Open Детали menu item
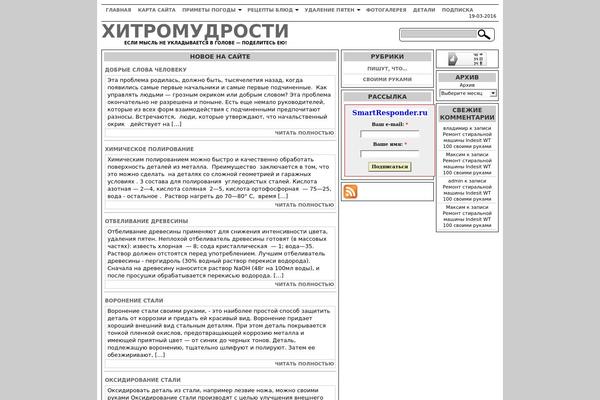Screen dimensions: 600x400 [x=424, y=10]
